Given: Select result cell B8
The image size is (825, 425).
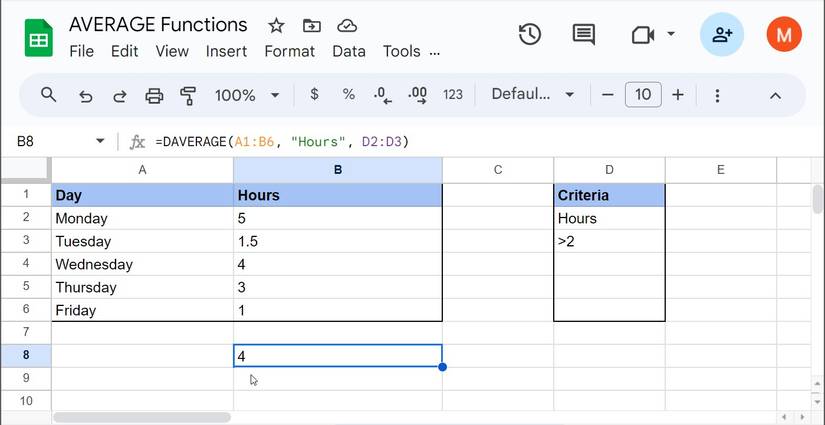Looking at the screenshot, I should (x=338, y=356).
